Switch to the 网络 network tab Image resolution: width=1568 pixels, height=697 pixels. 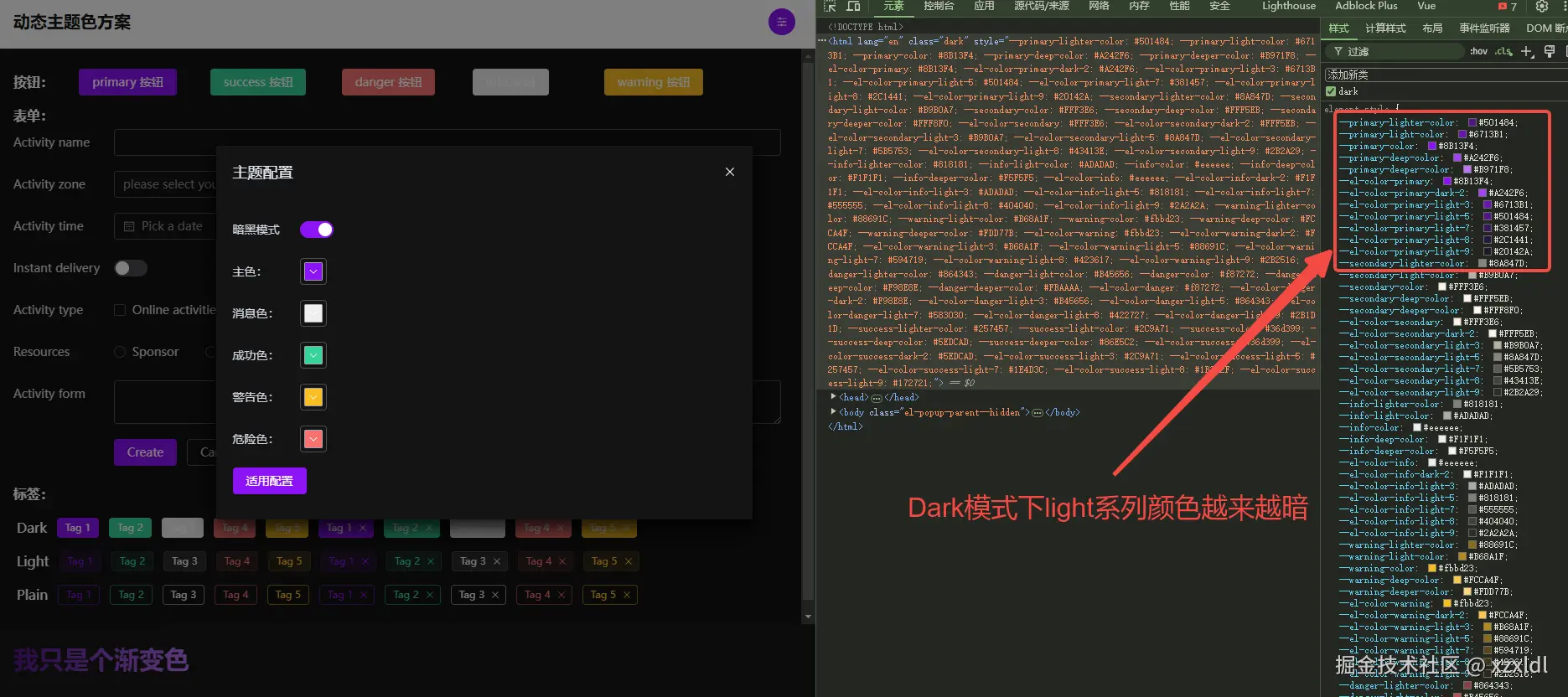click(x=1099, y=6)
